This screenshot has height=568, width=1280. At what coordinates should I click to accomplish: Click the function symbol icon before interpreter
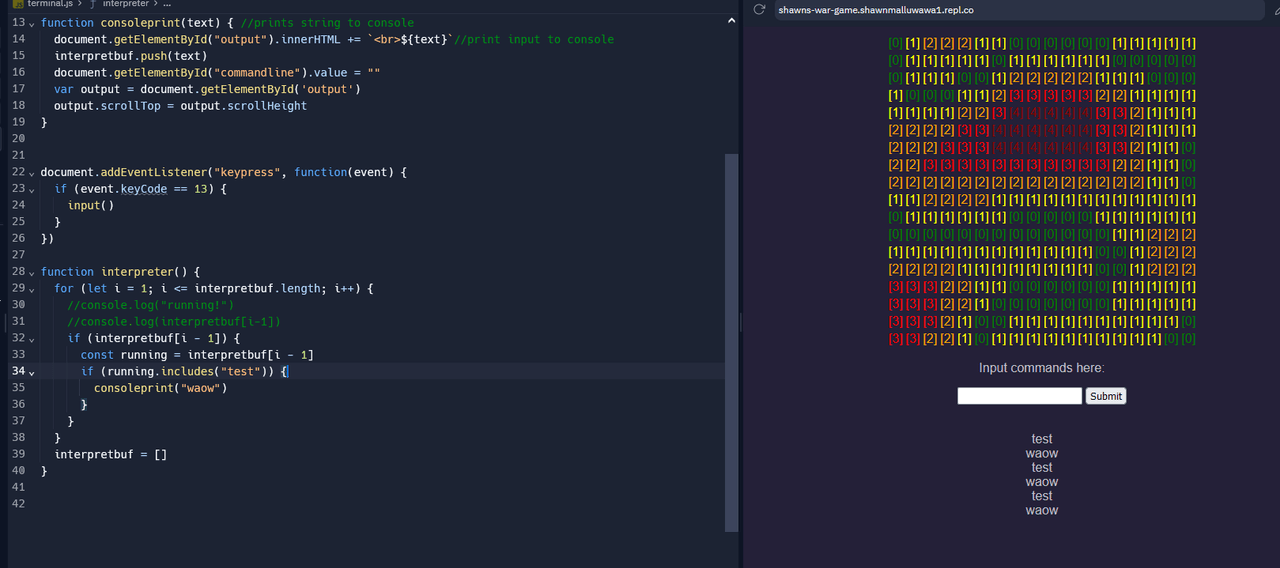(x=92, y=4)
